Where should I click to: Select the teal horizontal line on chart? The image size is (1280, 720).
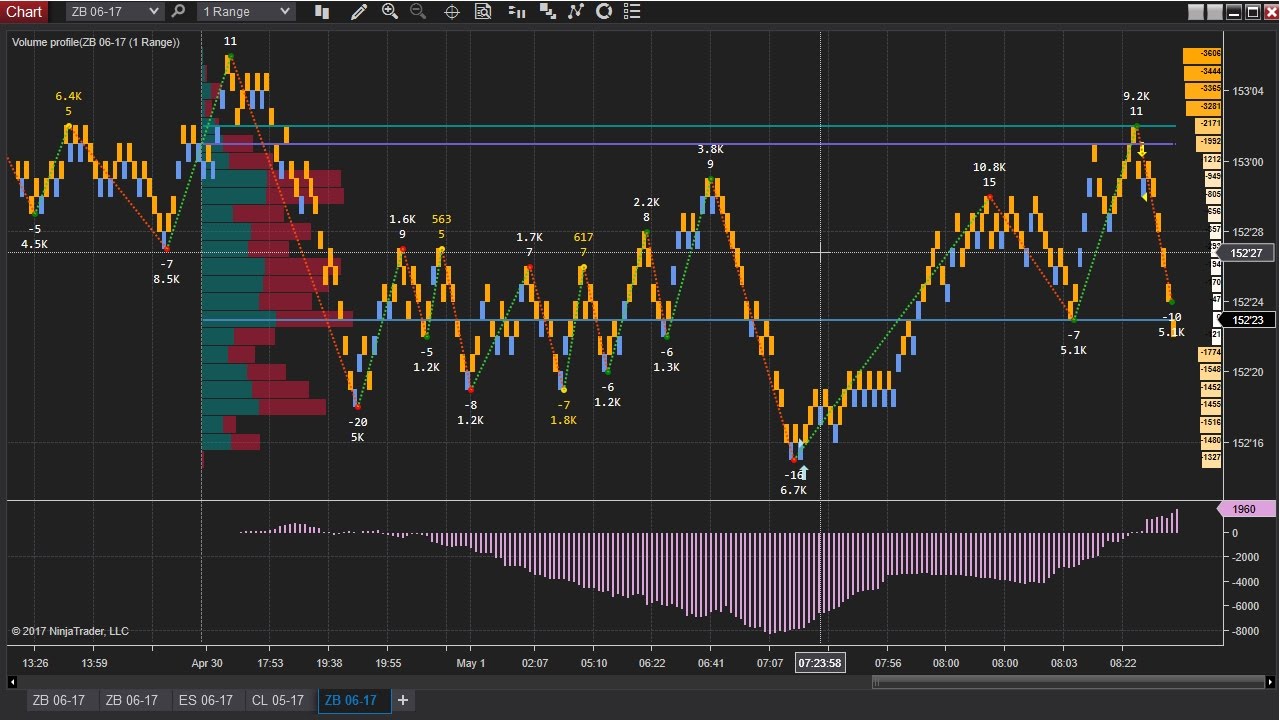[x=690, y=126]
